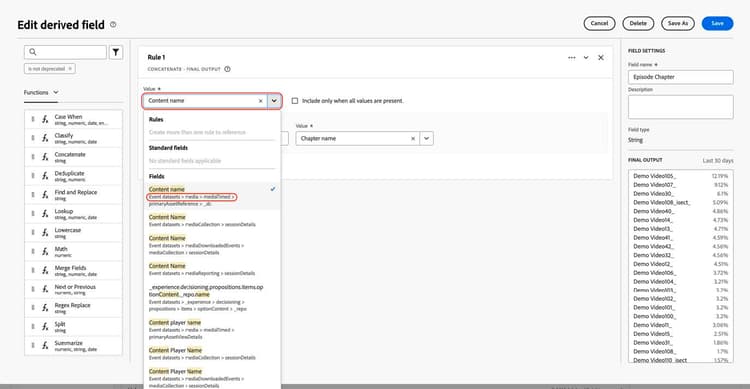Click the Delete button
The width and height of the screenshot is (750, 389).
coord(638,23)
